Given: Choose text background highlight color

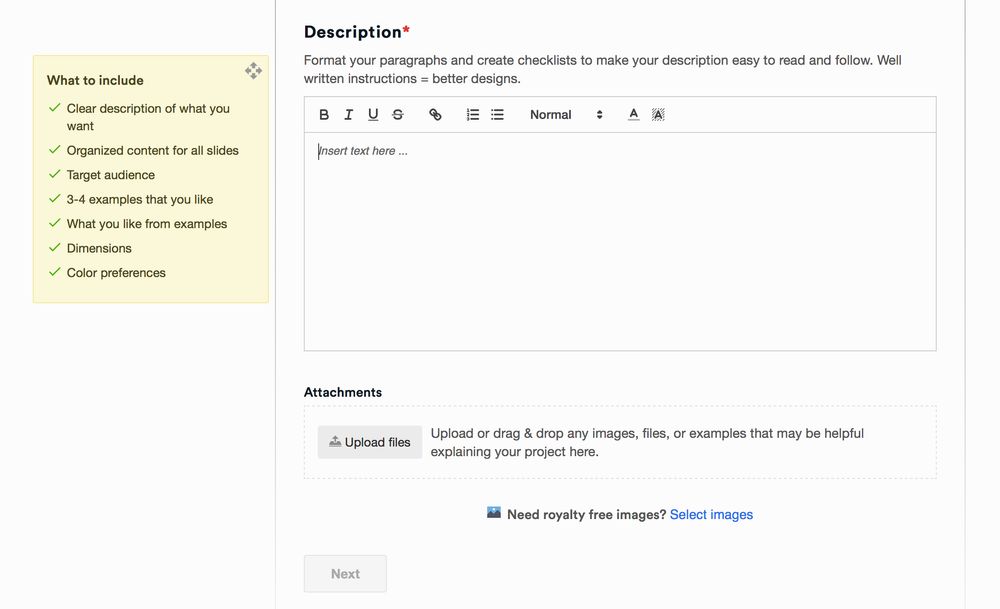Looking at the screenshot, I should (x=658, y=115).
